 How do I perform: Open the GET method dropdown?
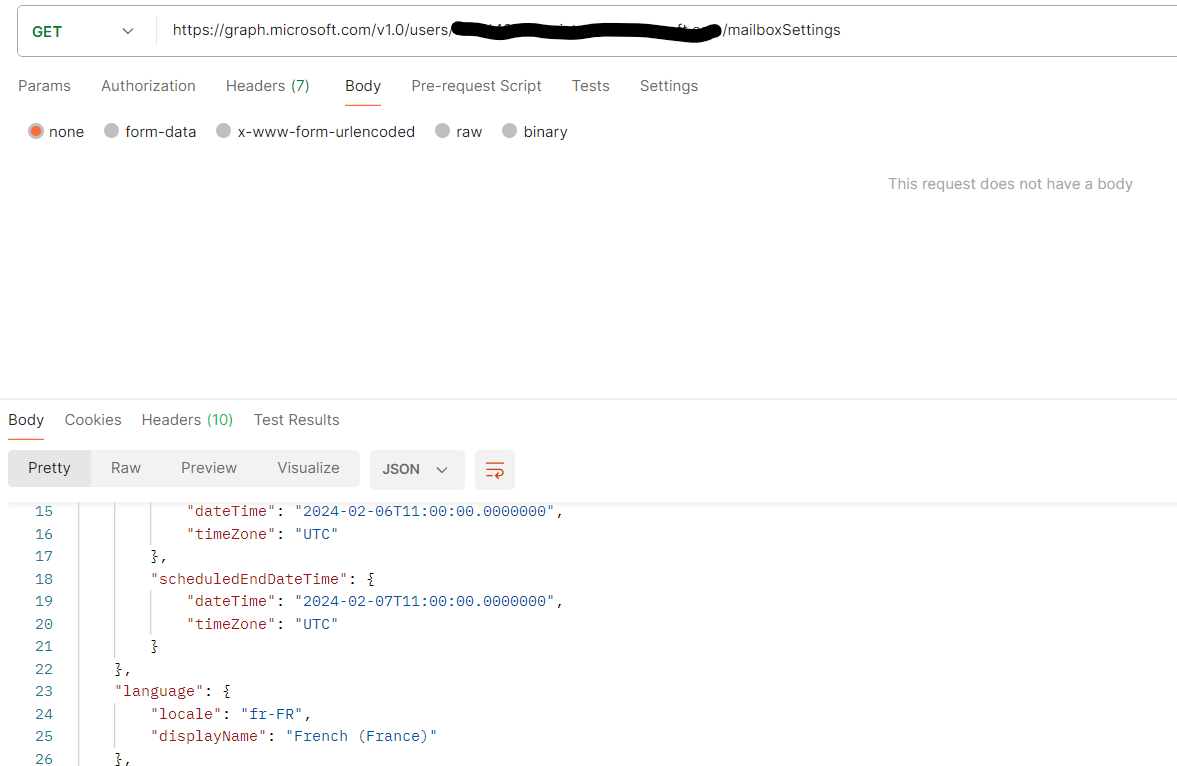pyautogui.click(x=83, y=32)
